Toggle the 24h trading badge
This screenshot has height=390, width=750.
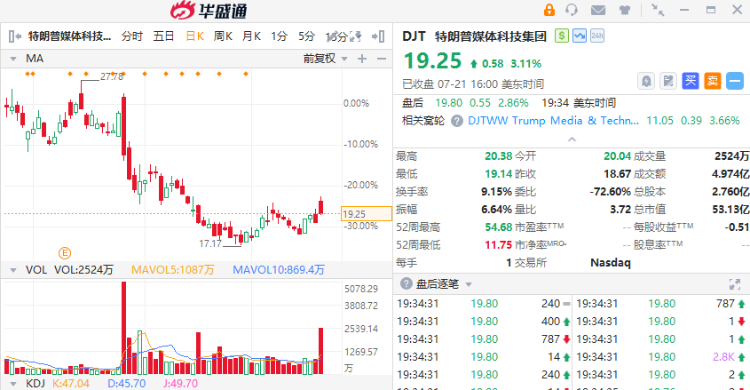coord(597,36)
